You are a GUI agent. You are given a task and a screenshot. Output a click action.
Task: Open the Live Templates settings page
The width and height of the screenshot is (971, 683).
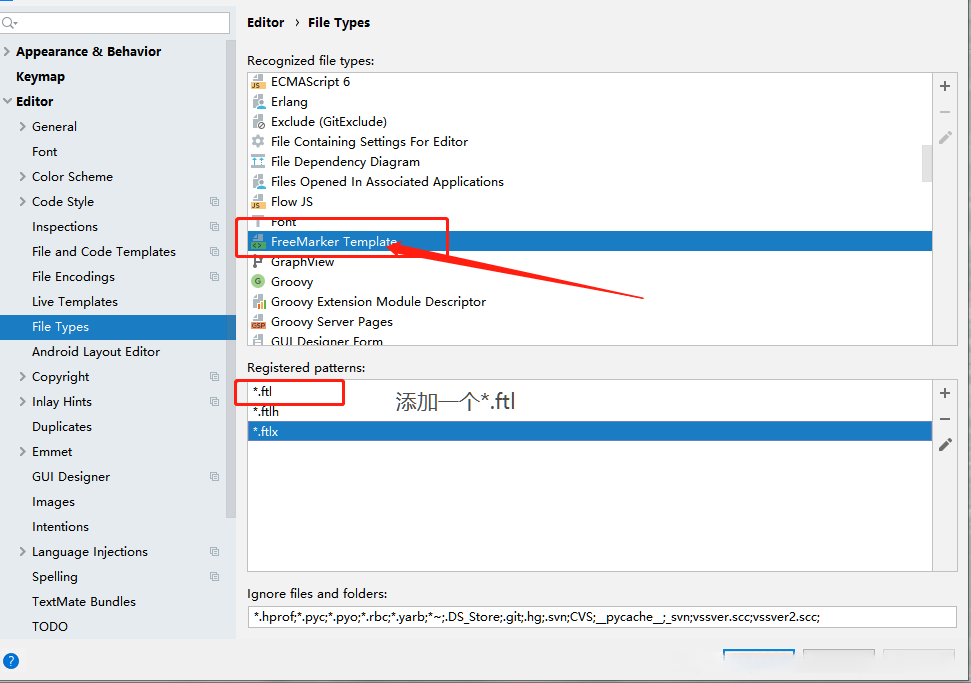tap(75, 302)
